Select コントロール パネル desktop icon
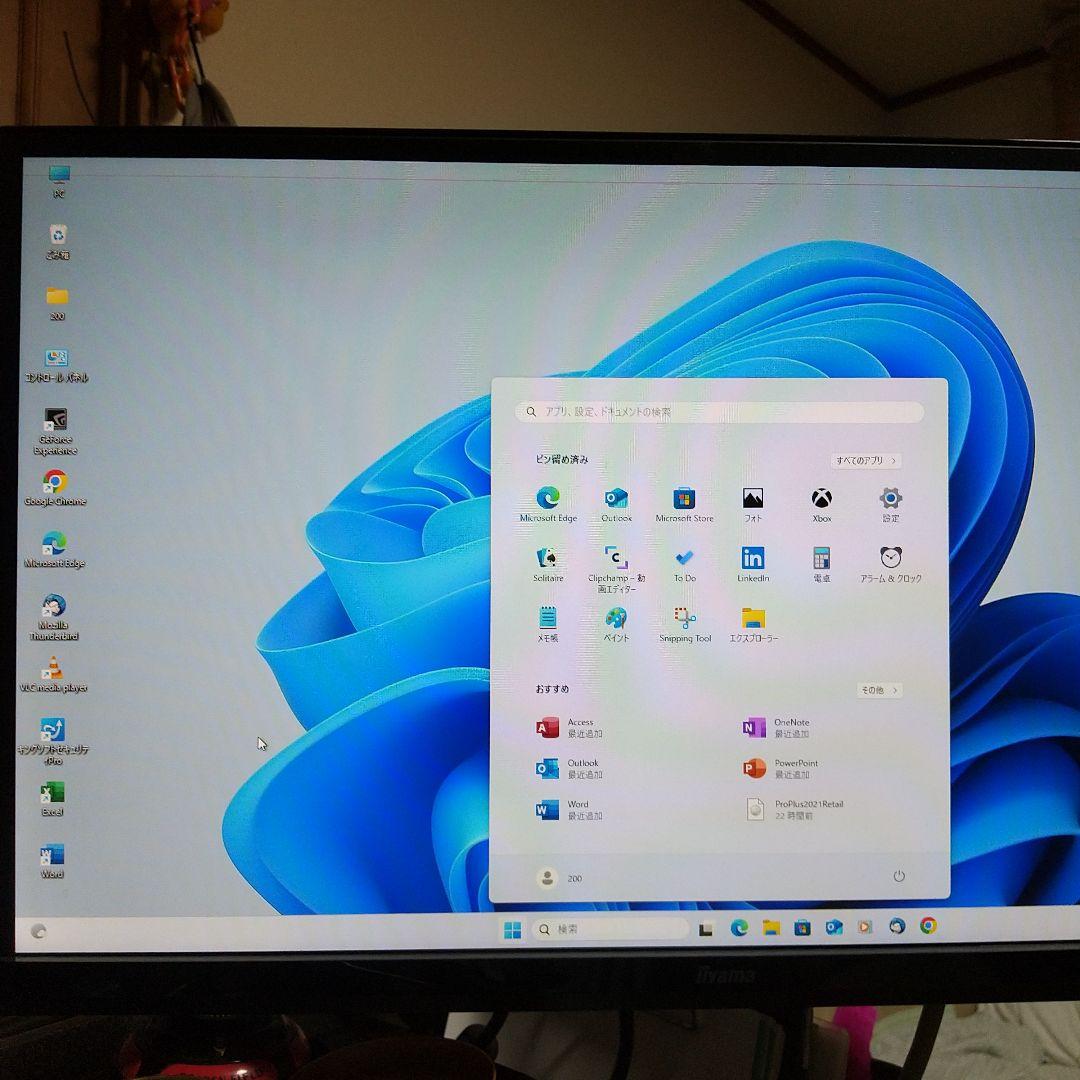The width and height of the screenshot is (1080, 1080). pyautogui.click(x=56, y=365)
